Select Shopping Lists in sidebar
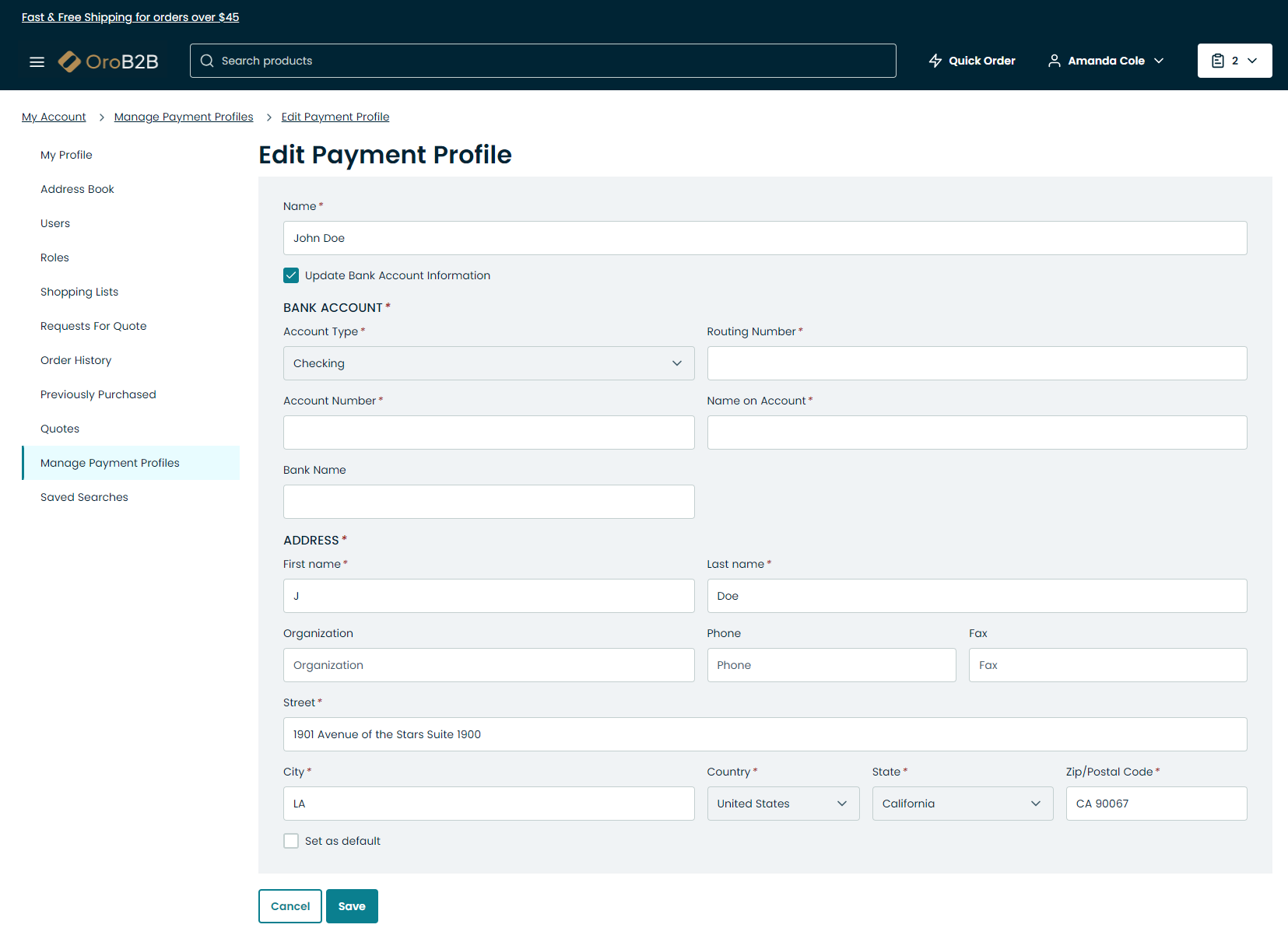Screen dimensions: 1288x949 [x=79, y=292]
